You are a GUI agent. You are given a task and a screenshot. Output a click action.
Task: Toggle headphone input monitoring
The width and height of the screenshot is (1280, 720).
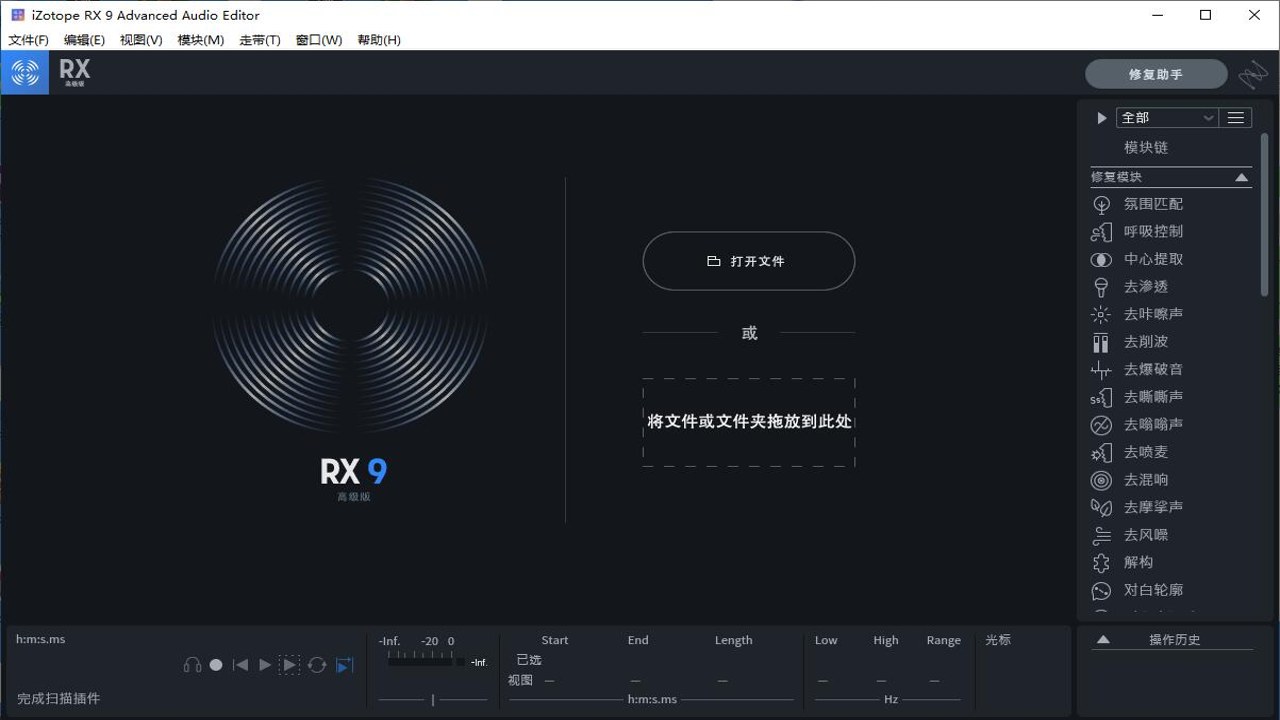pos(192,665)
